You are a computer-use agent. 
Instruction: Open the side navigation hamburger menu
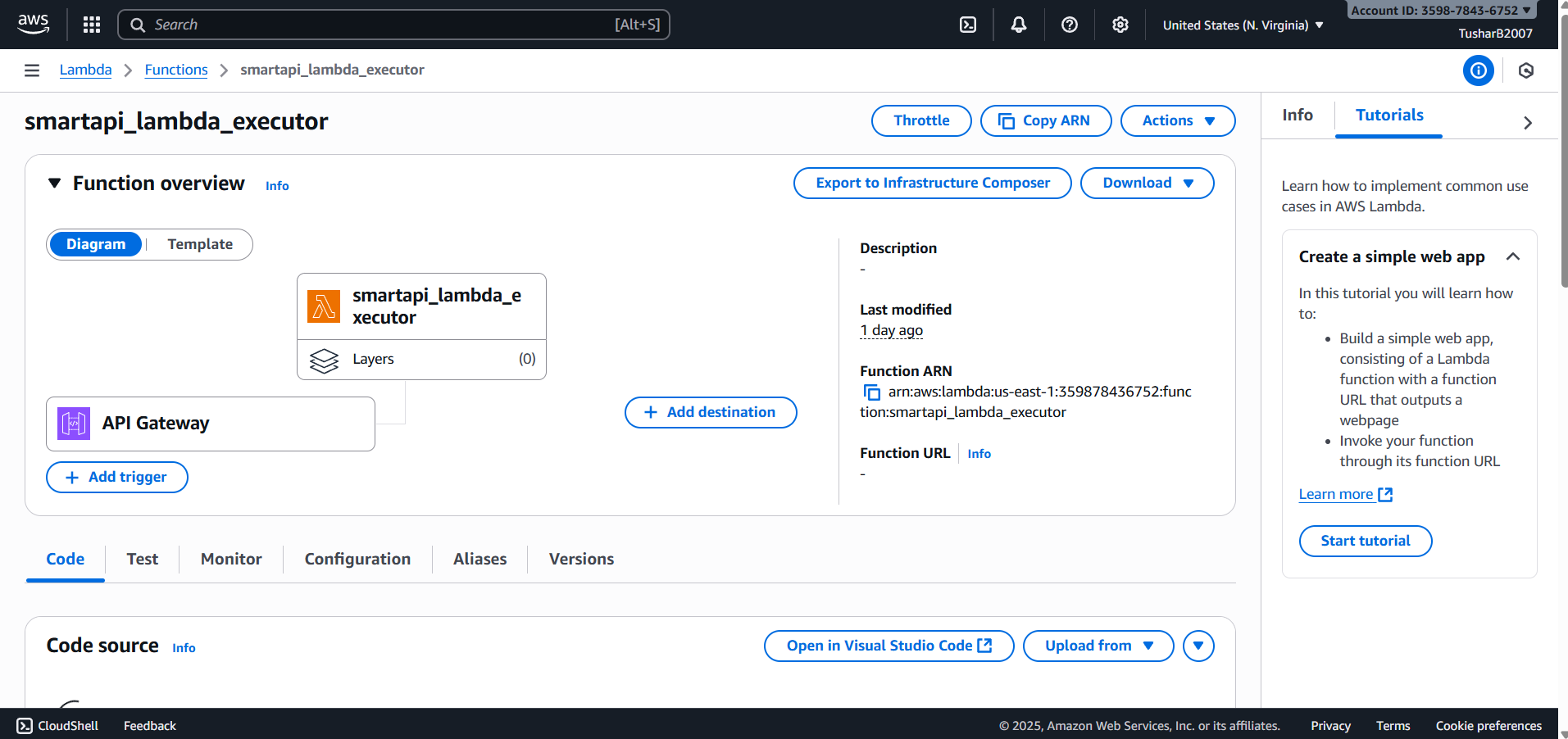pos(32,70)
